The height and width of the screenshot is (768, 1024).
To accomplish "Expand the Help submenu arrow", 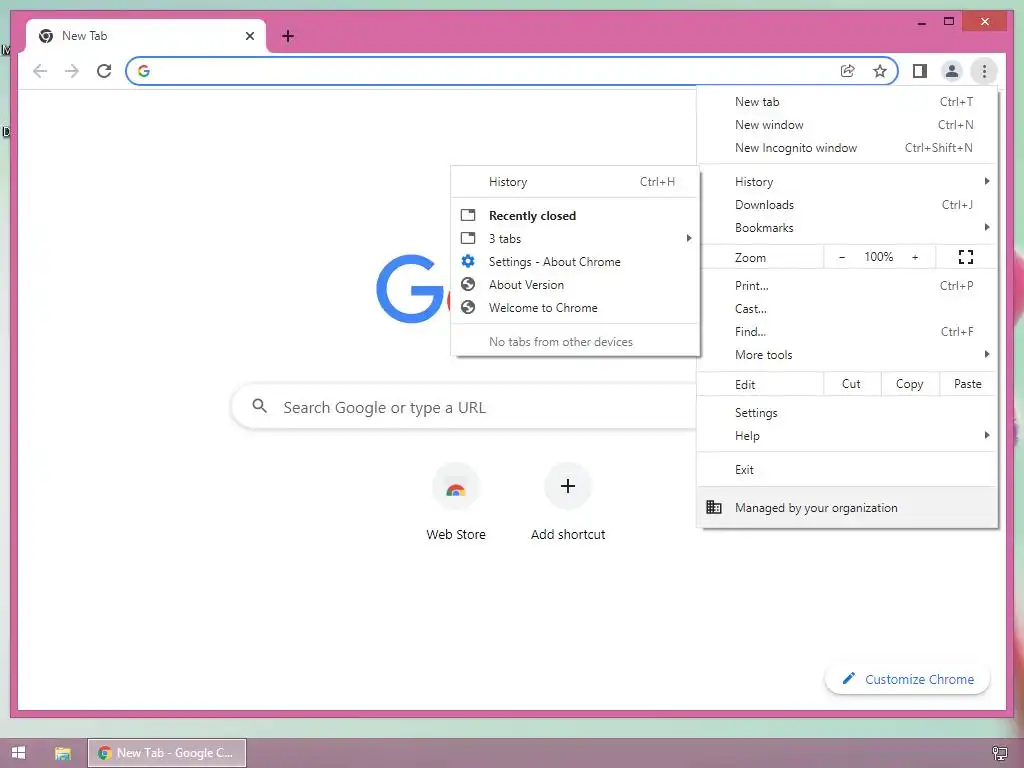I will (x=987, y=435).
